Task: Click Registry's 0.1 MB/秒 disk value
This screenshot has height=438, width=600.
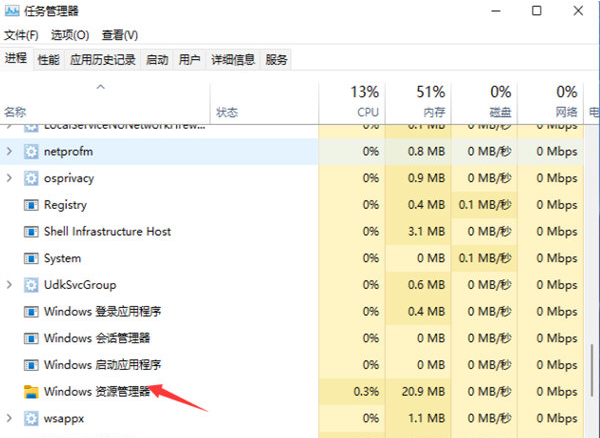Action: pyautogui.click(x=485, y=205)
